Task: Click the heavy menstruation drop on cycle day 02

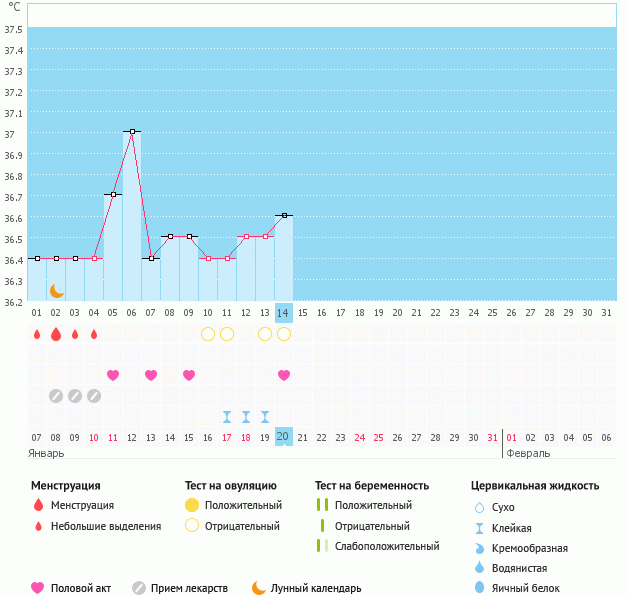Action: coord(56,334)
